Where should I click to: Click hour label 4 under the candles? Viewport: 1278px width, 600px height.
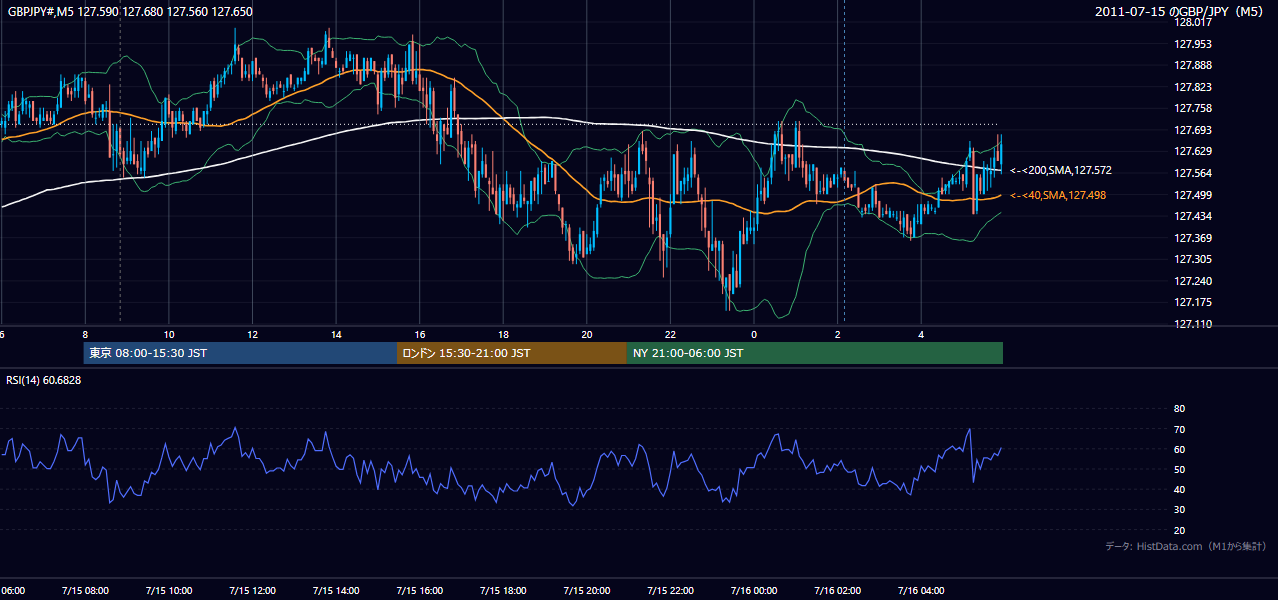pyautogui.click(x=921, y=335)
